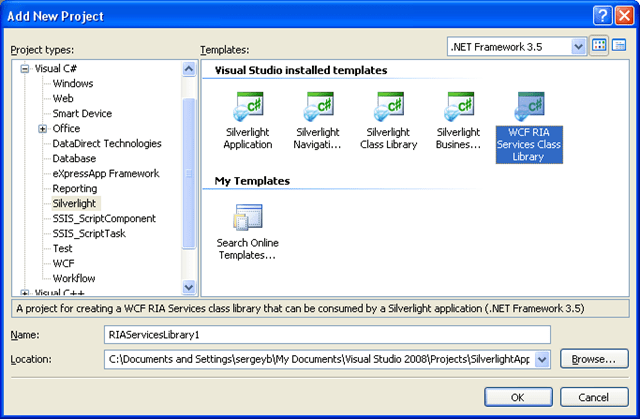Select the Visual C# root node
This screenshot has height=419, width=640.
[56, 69]
